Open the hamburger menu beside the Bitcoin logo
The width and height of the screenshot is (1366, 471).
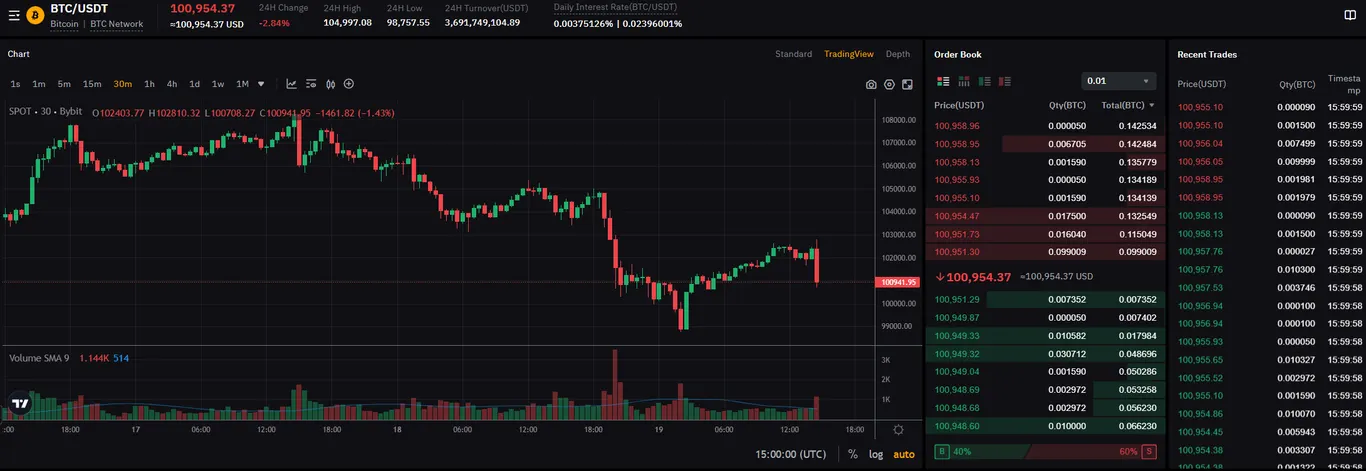pos(14,16)
